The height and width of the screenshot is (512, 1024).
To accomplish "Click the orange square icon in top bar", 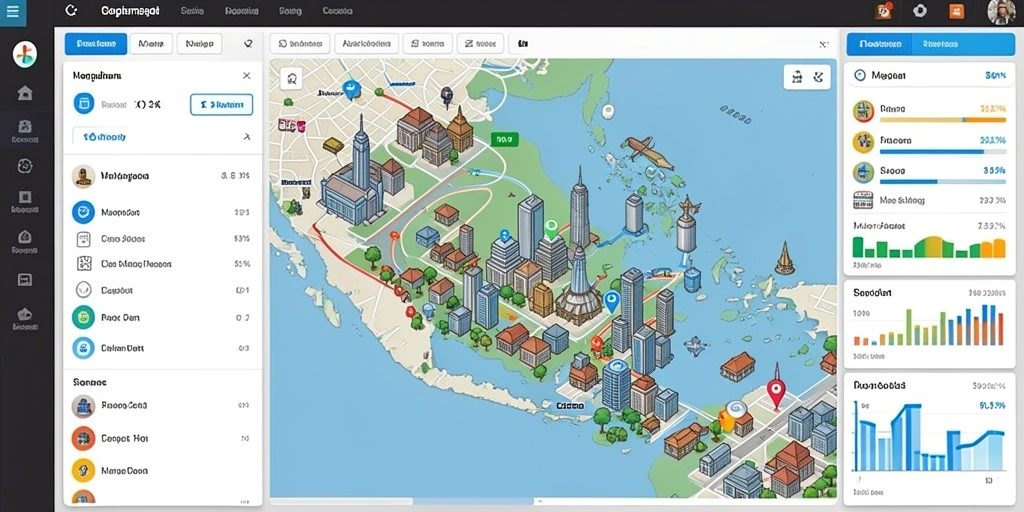I will click(956, 11).
